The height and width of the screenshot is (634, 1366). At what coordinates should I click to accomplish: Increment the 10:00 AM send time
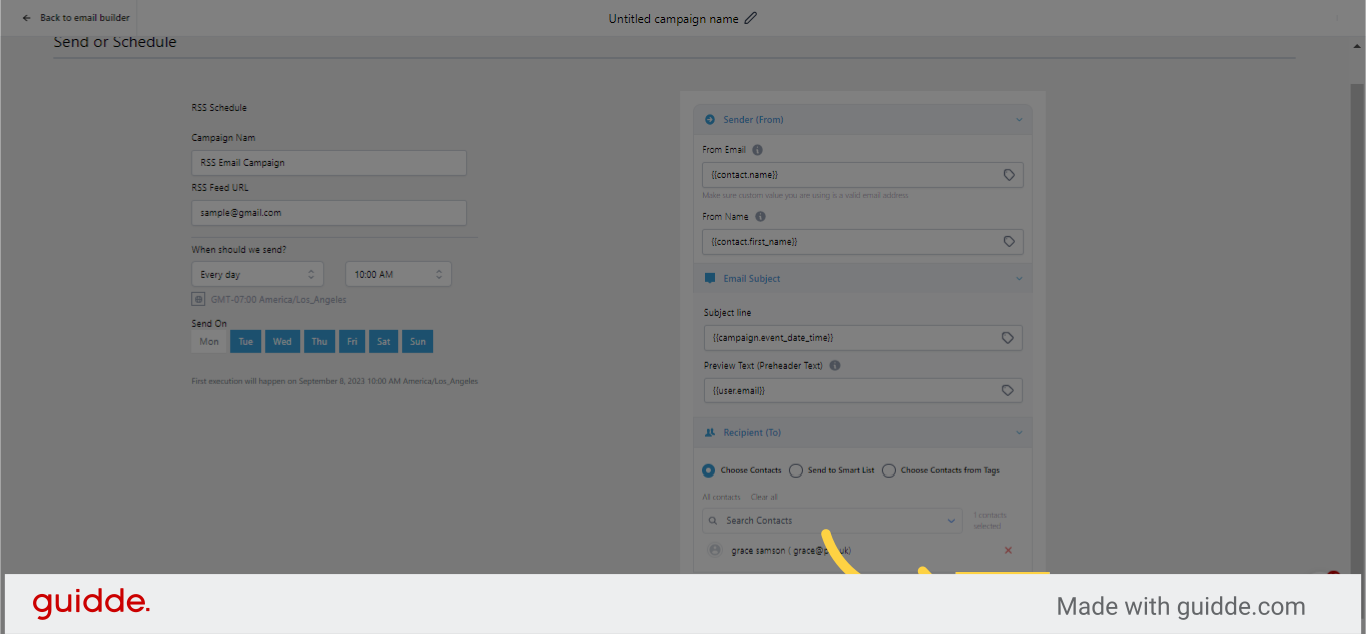click(439, 269)
